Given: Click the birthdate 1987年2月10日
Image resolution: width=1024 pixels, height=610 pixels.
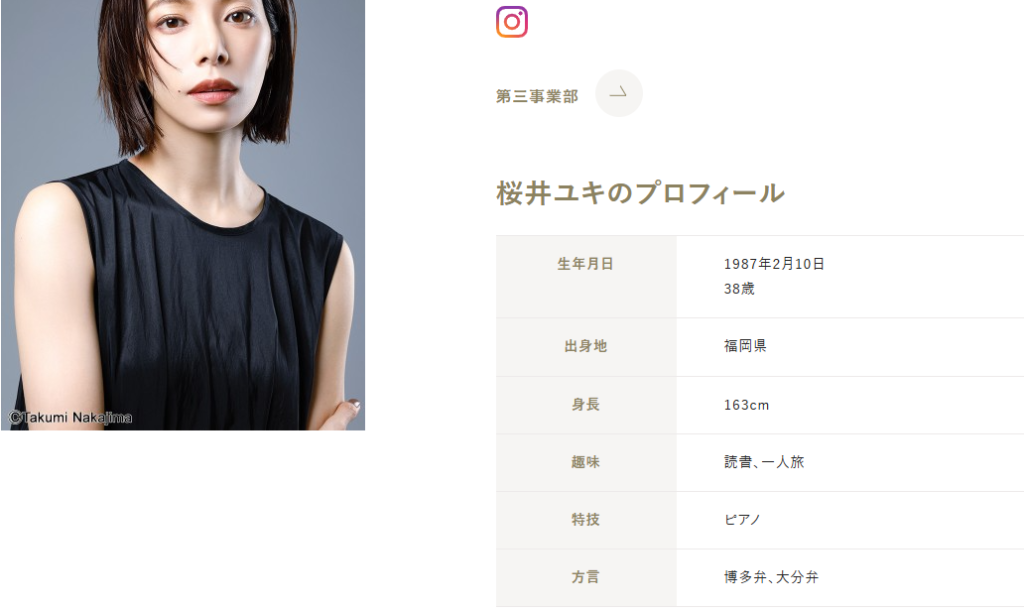Looking at the screenshot, I should (774, 264).
